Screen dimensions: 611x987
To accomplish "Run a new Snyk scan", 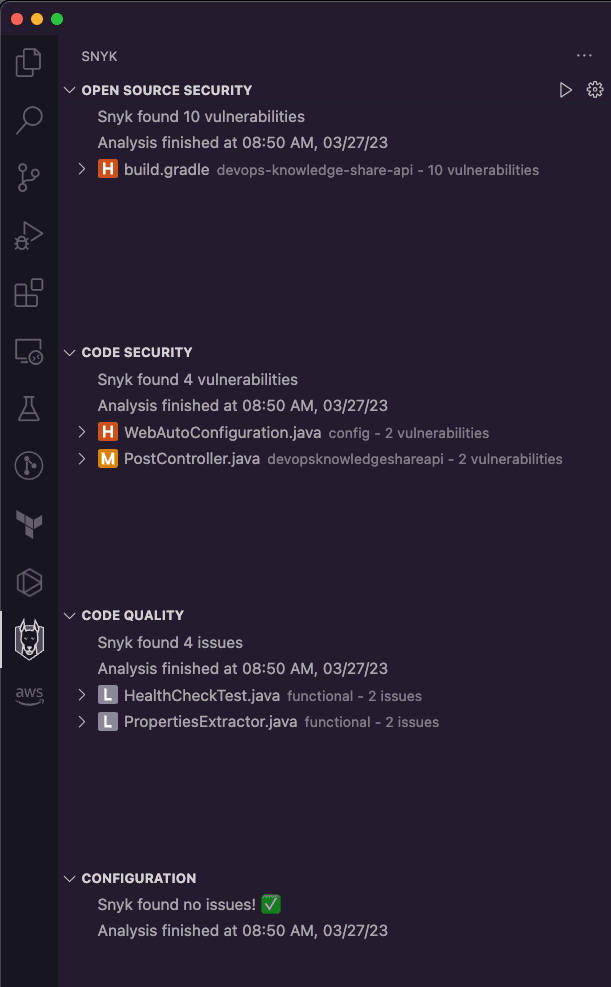I will click(566, 89).
